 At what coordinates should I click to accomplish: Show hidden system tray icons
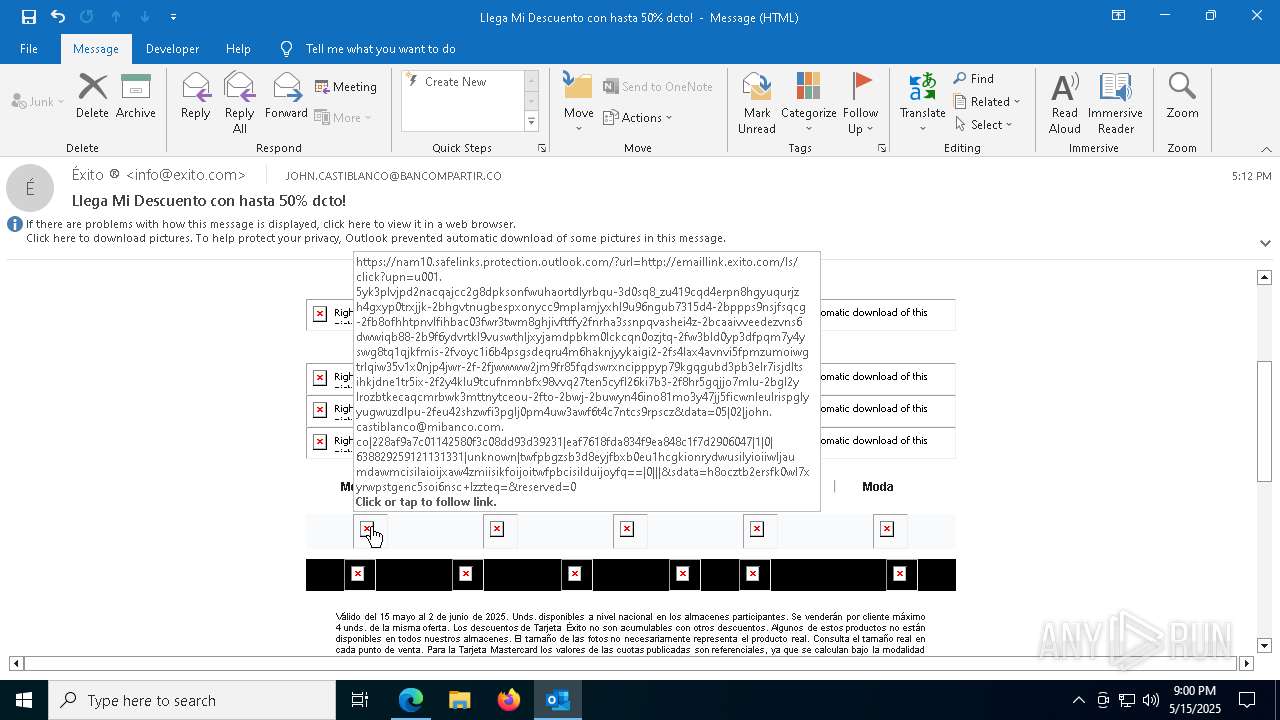point(1078,700)
